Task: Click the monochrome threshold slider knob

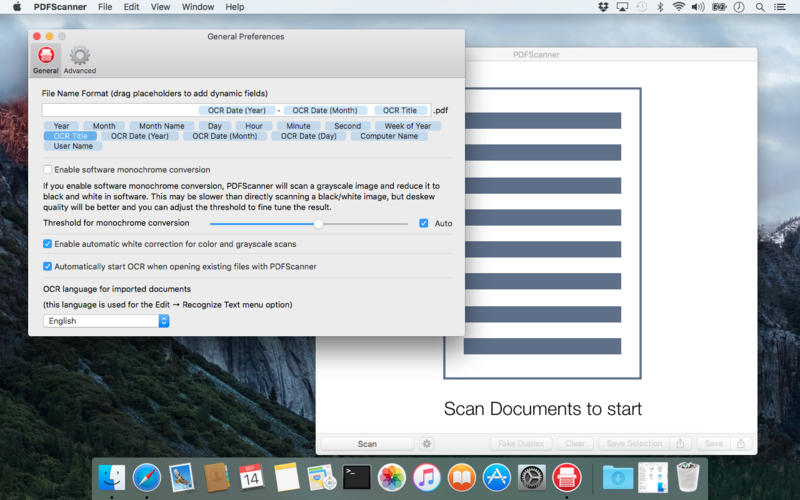Action: [318, 224]
